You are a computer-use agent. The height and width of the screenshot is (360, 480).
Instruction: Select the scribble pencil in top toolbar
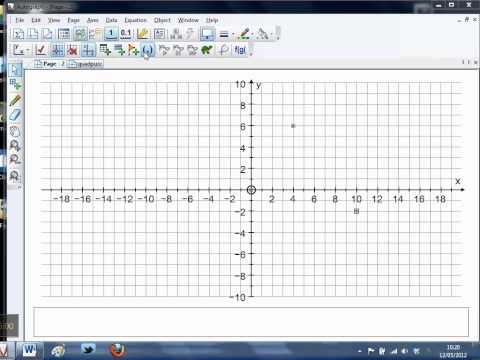coord(142,33)
